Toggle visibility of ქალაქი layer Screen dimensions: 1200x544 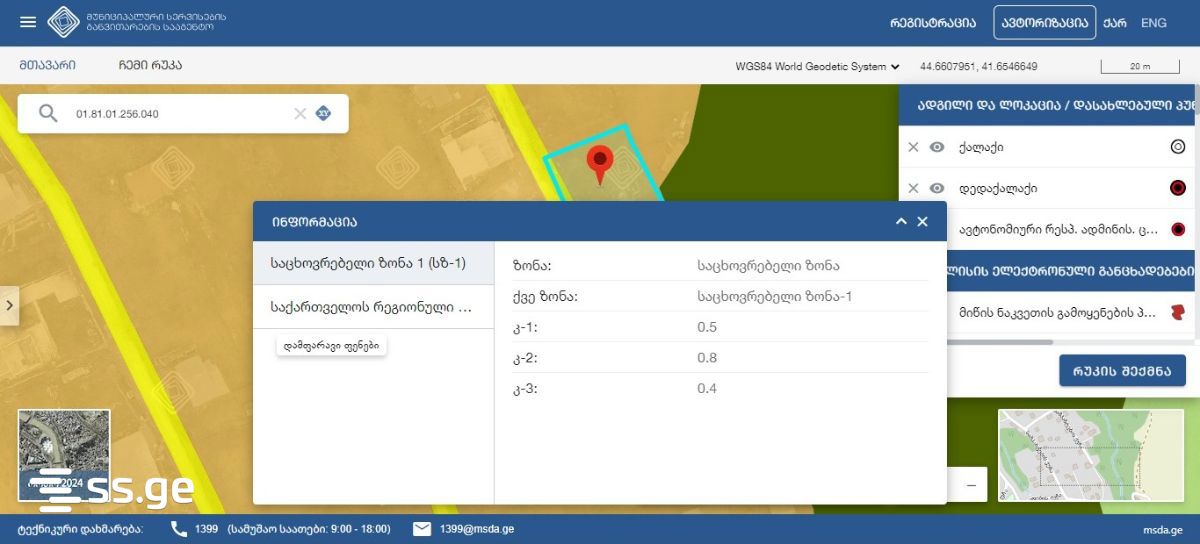pyautogui.click(x=937, y=147)
